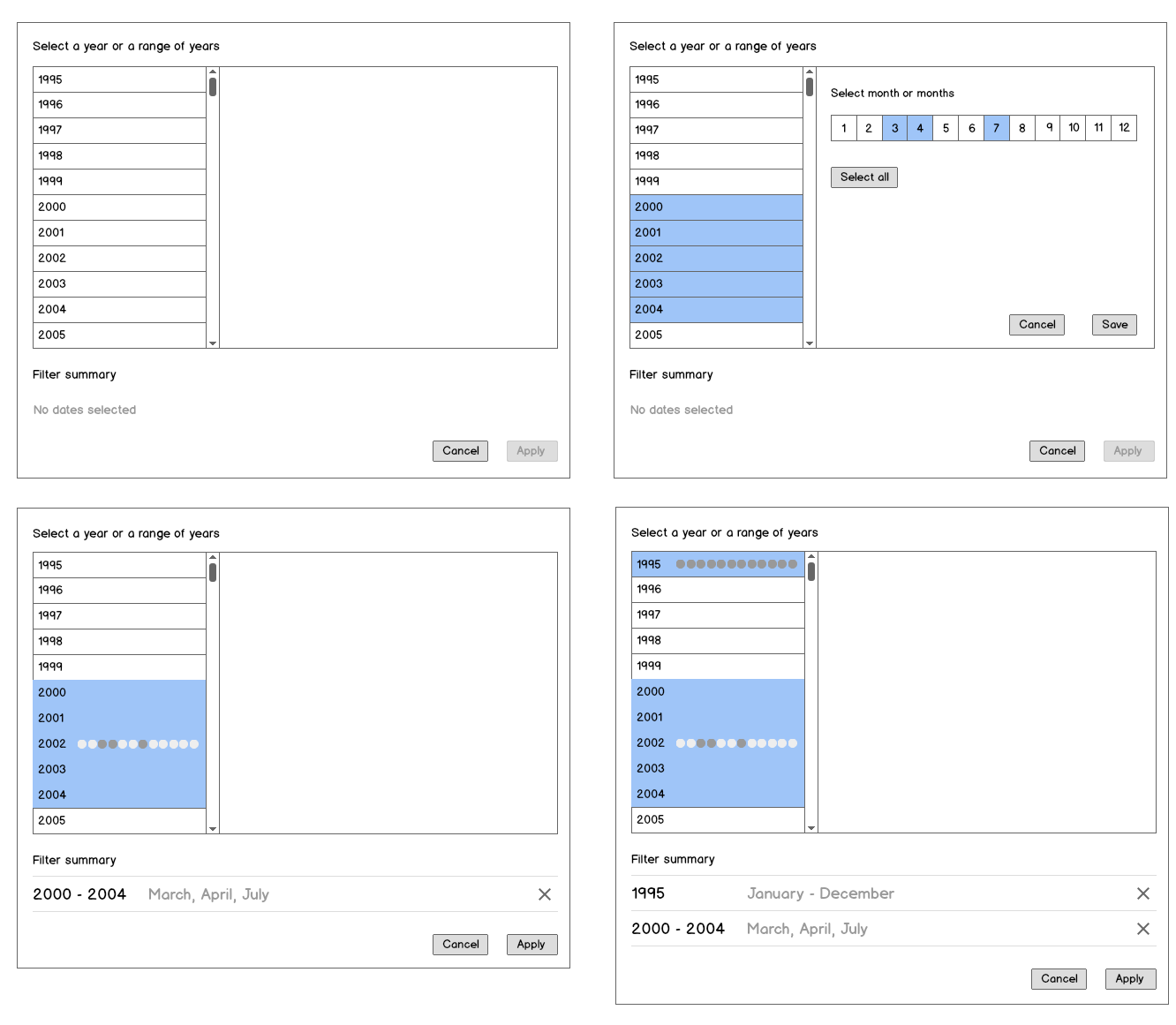Click highlighted year 2003 in top-right list

pyautogui.click(x=716, y=284)
